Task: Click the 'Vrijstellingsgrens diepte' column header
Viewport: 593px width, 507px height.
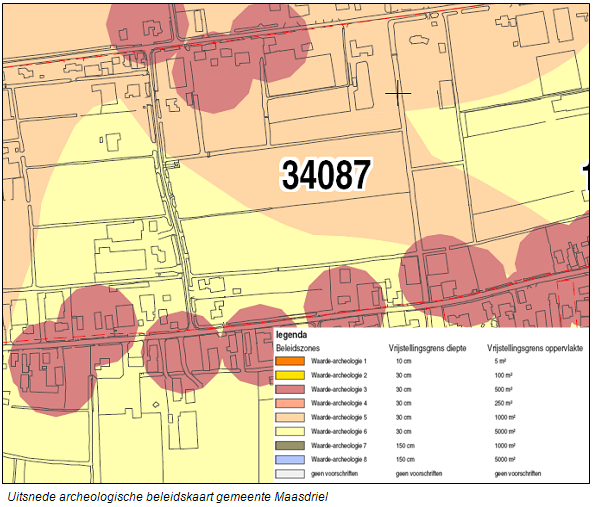Action: pos(427,348)
